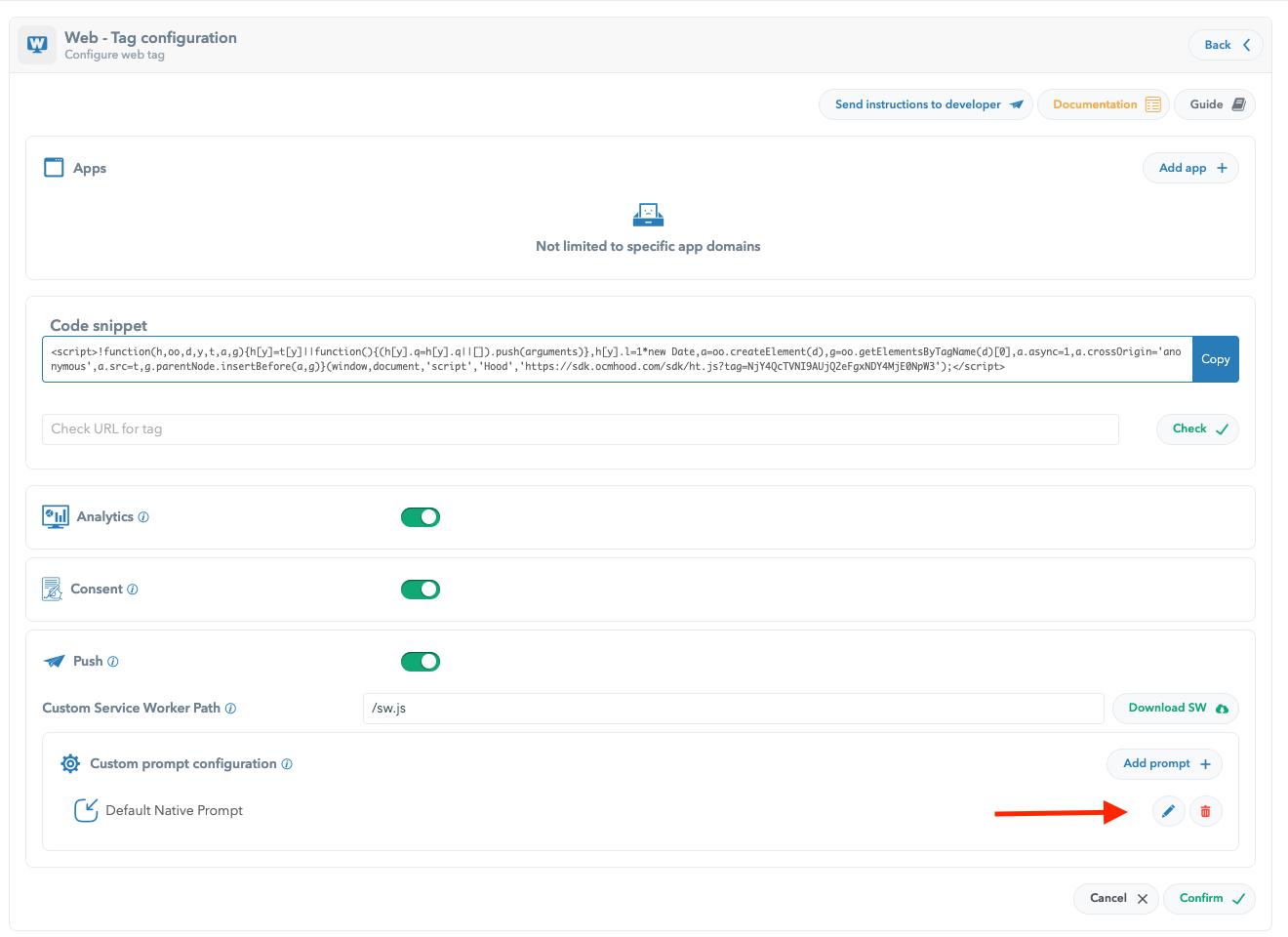Edit the Default Native Prompt with pencil
This screenshot has width=1288, height=937.
click(1169, 811)
